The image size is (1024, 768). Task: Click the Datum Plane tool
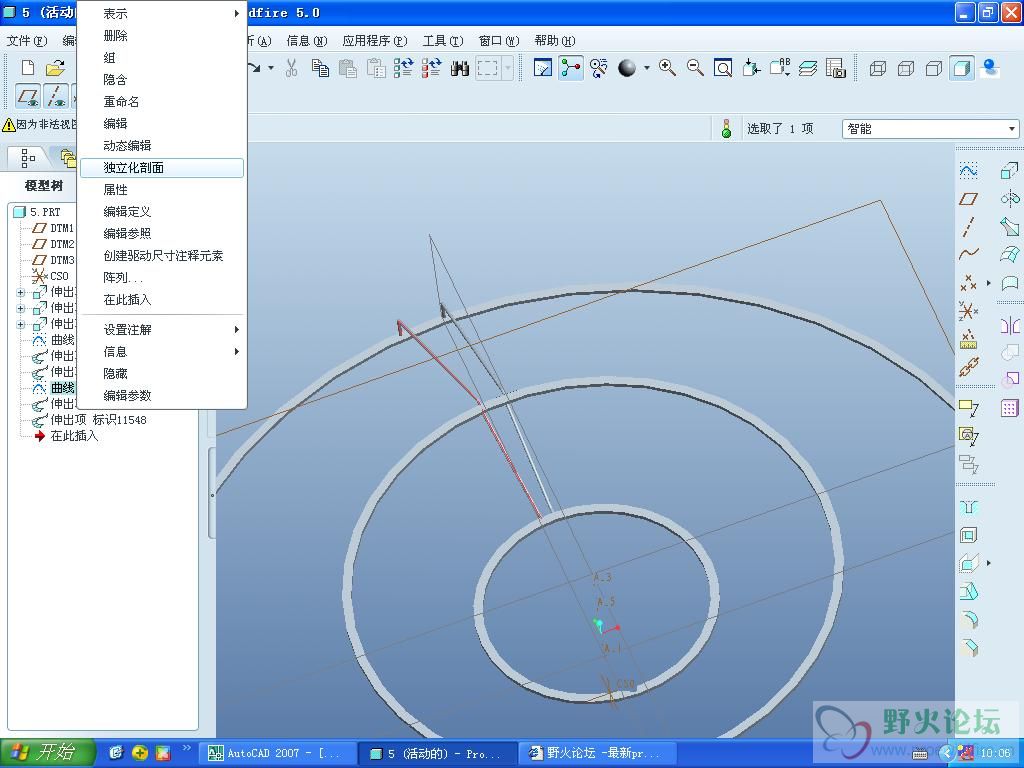[968, 199]
